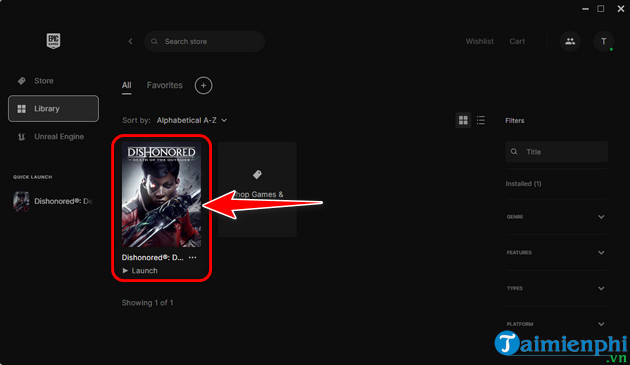
Task: Switch to grid view
Action: click(x=463, y=120)
